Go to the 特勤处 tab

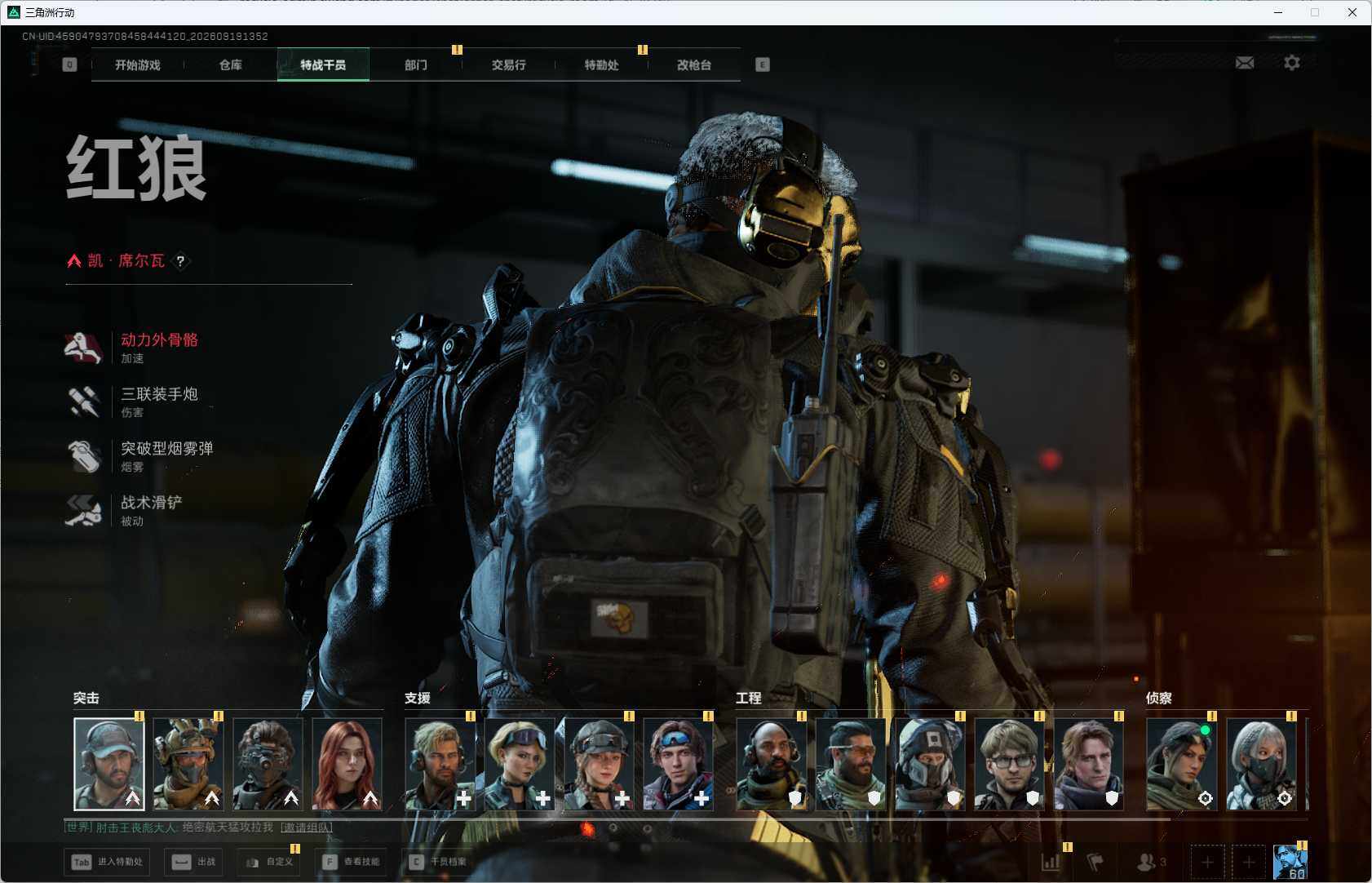pos(602,65)
